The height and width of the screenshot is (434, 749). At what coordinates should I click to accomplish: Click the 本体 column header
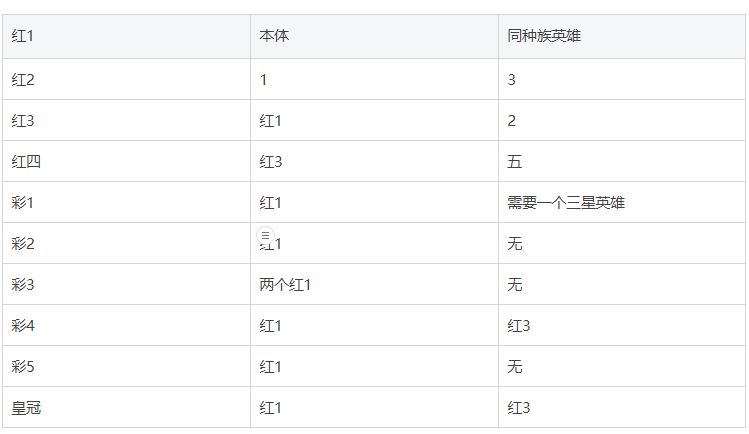point(275,36)
